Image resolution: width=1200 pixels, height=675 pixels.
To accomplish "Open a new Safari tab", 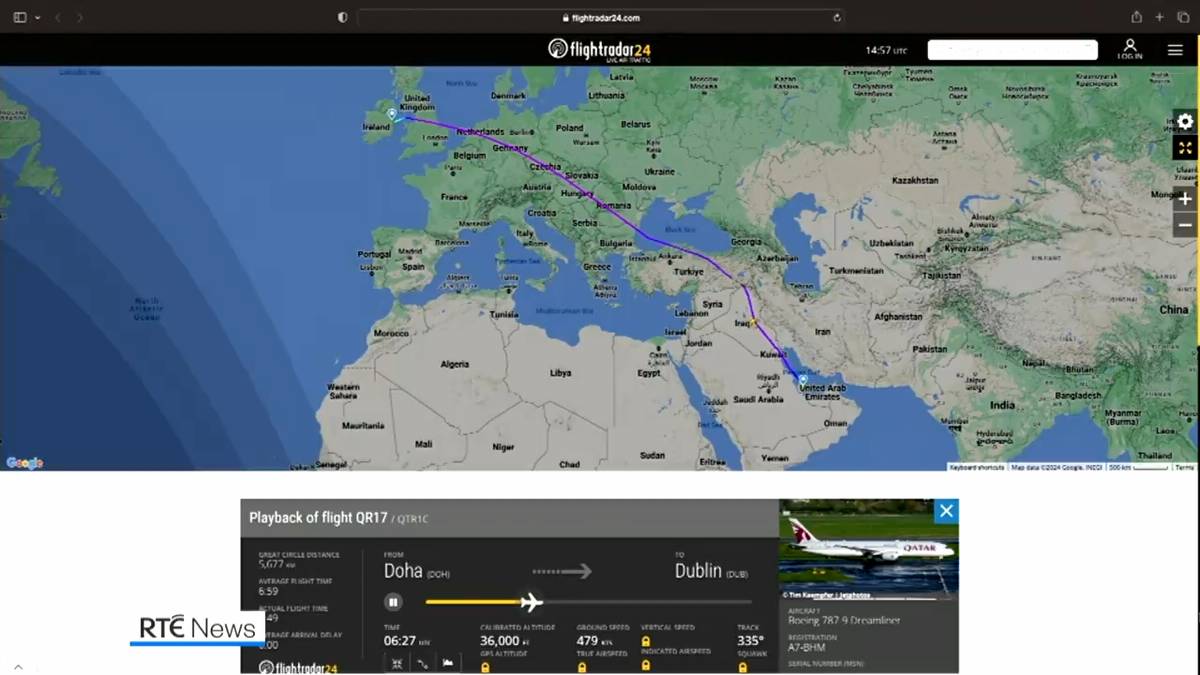I will tap(1160, 17).
